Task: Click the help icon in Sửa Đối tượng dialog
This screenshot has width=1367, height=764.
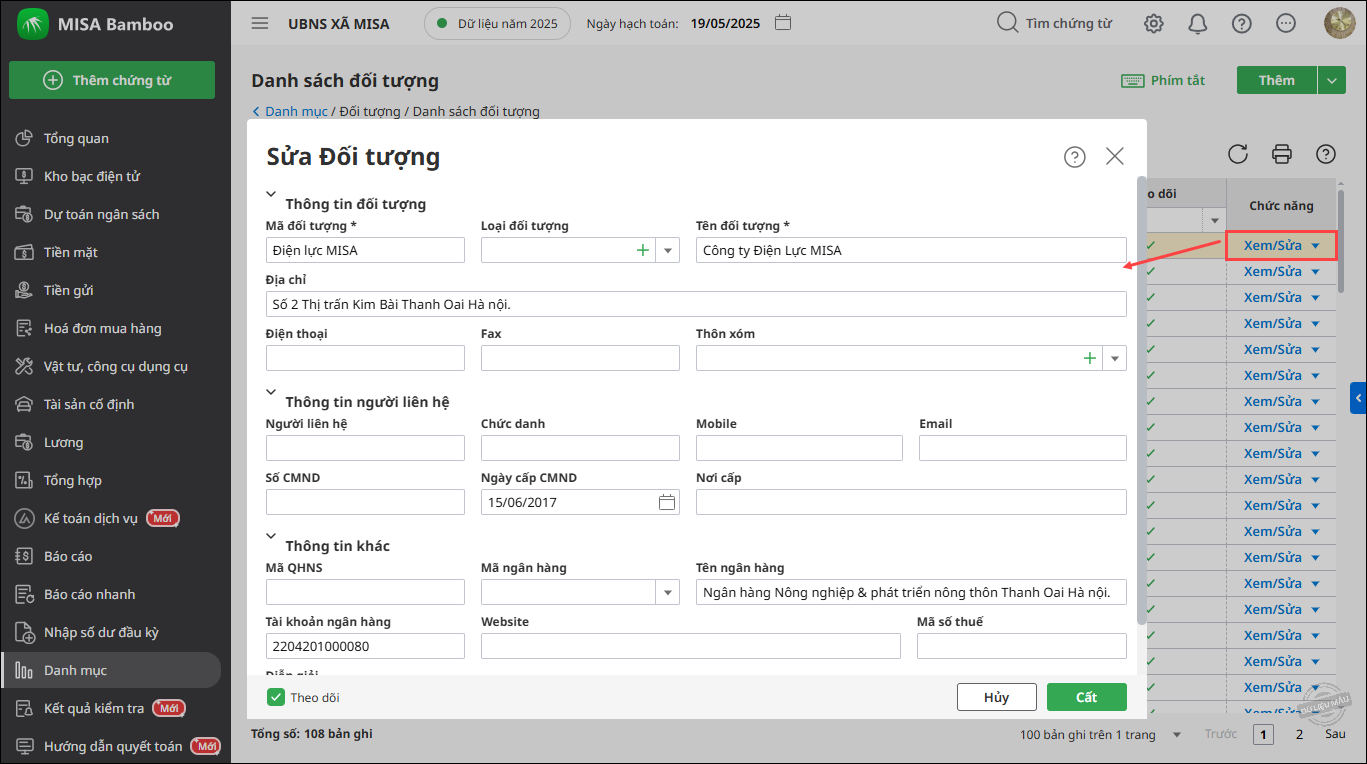Action: [1075, 157]
